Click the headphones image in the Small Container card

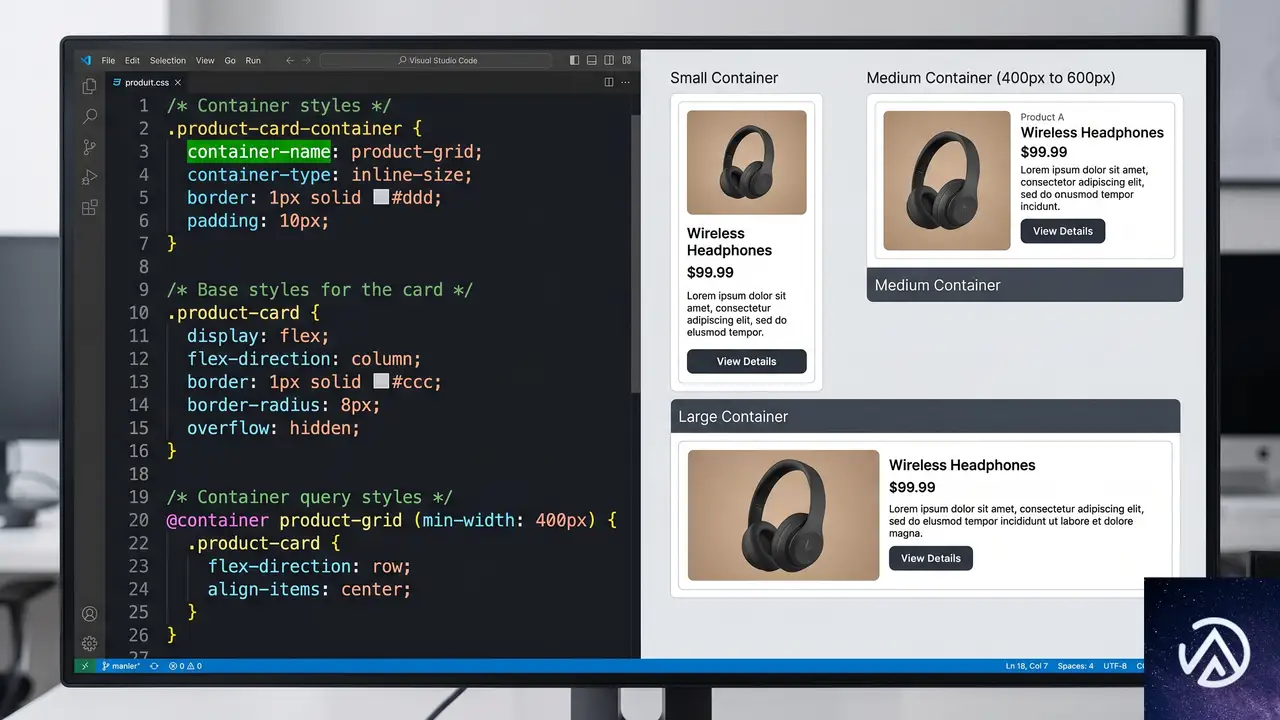click(x=746, y=162)
